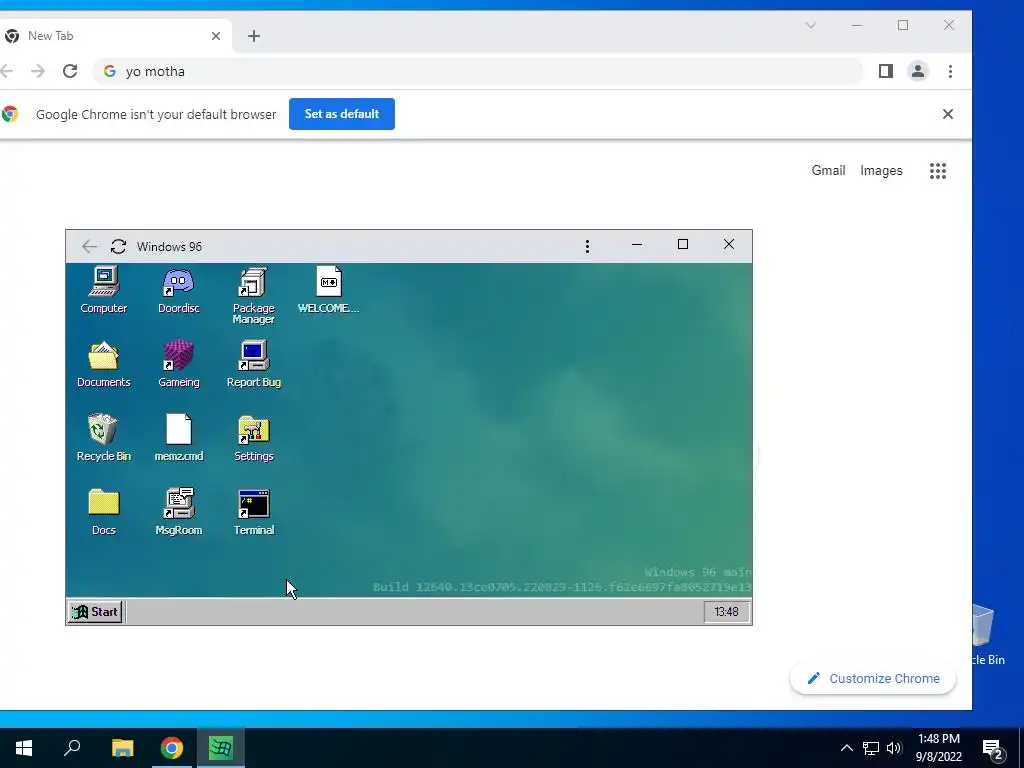The image size is (1024, 768).
Task: Open a new Chrome tab with plus
Action: (x=254, y=36)
